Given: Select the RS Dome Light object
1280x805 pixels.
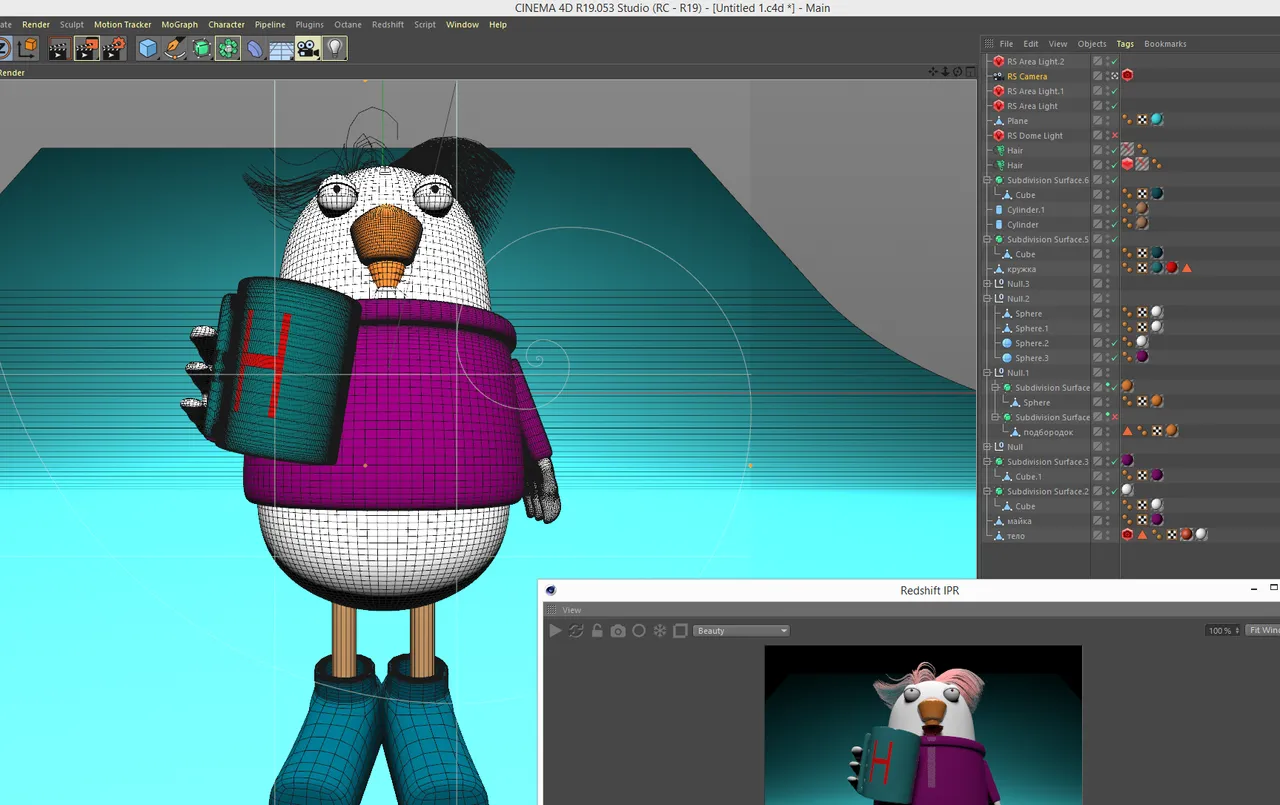Looking at the screenshot, I should (x=1035, y=136).
